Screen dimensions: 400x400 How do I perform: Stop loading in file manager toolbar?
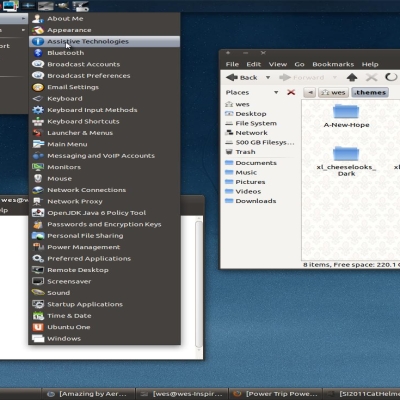point(371,78)
